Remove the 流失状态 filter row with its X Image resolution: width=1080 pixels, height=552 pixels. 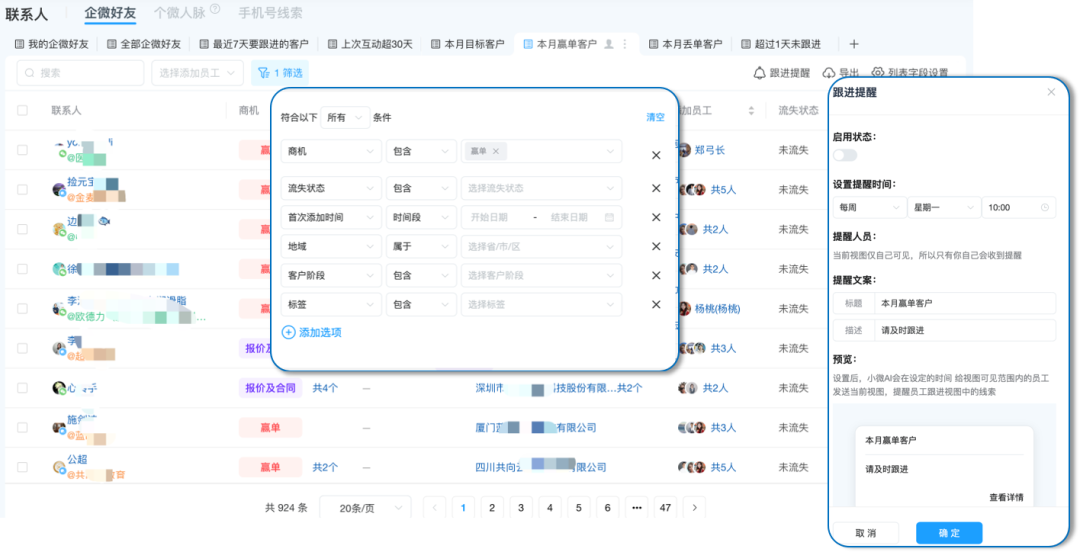(x=656, y=188)
